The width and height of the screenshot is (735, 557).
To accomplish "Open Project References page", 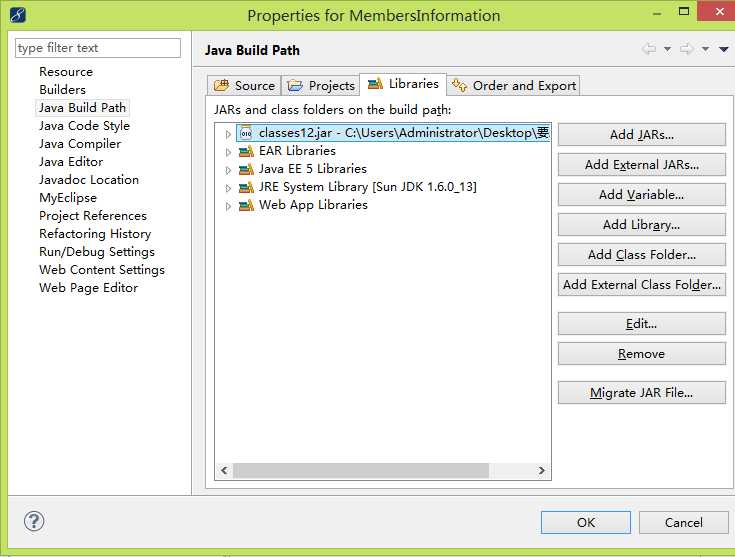I will [x=93, y=216].
